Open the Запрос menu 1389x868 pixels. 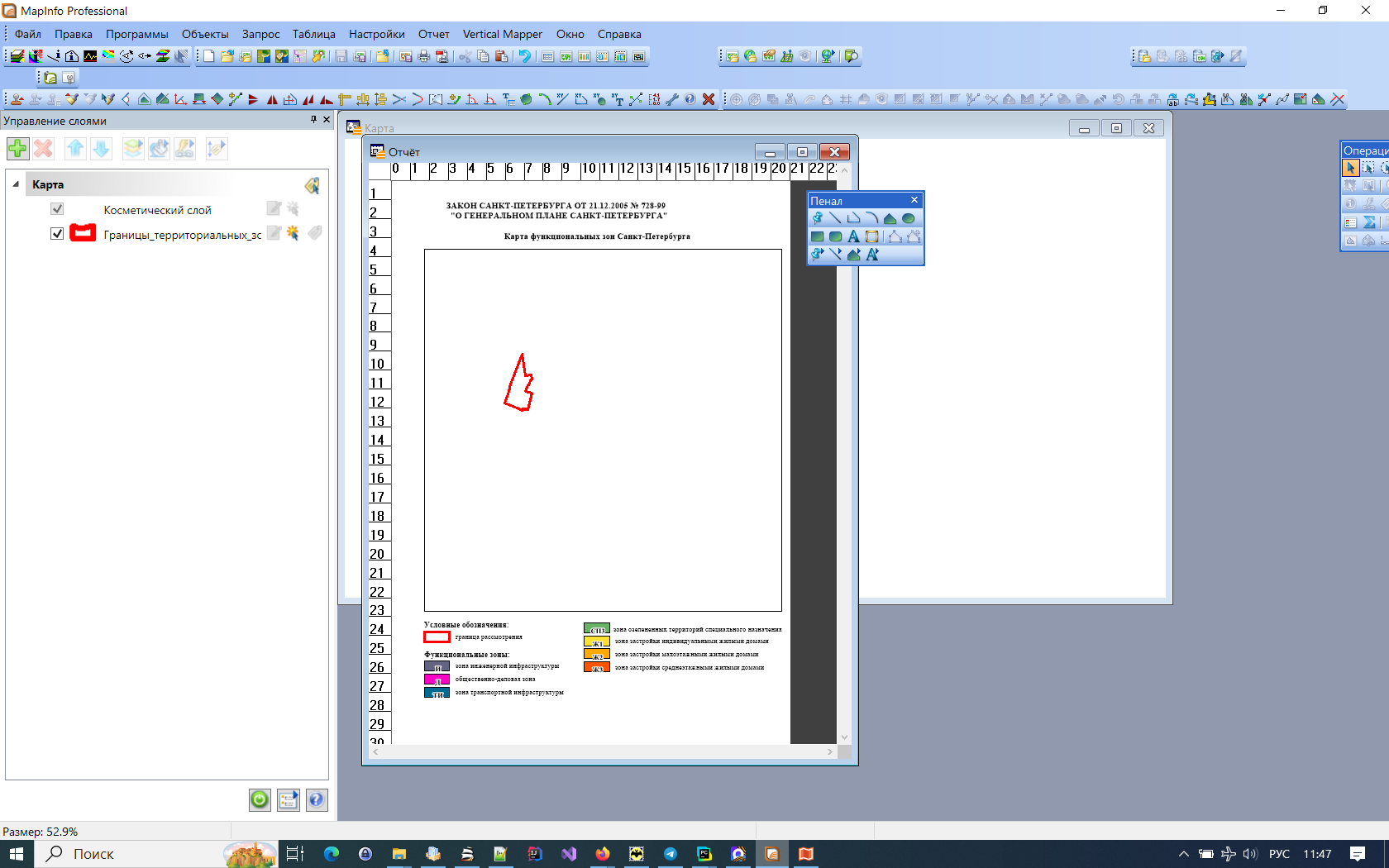260,34
